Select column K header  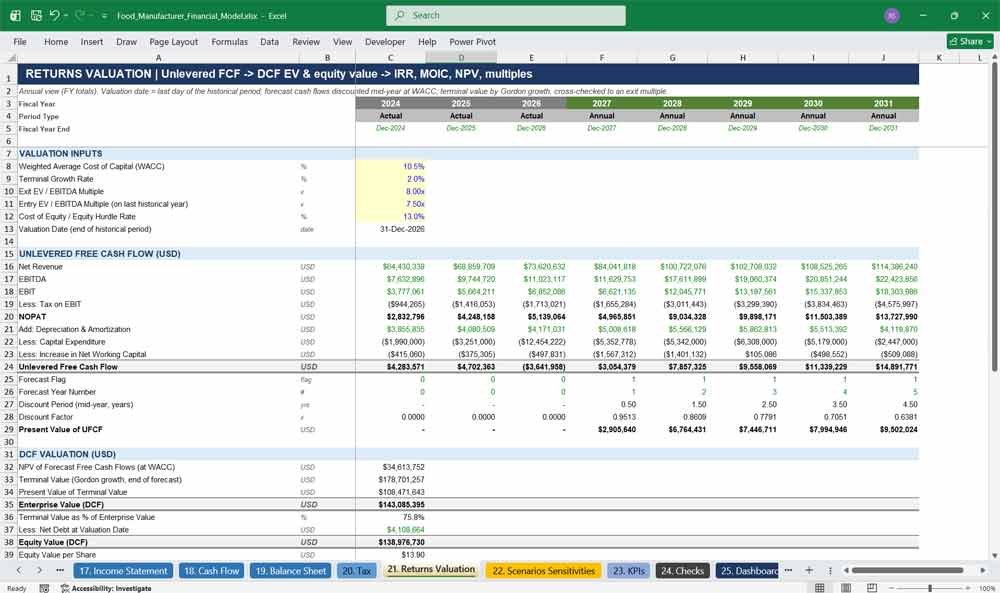pyautogui.click(x=939, y=57)
